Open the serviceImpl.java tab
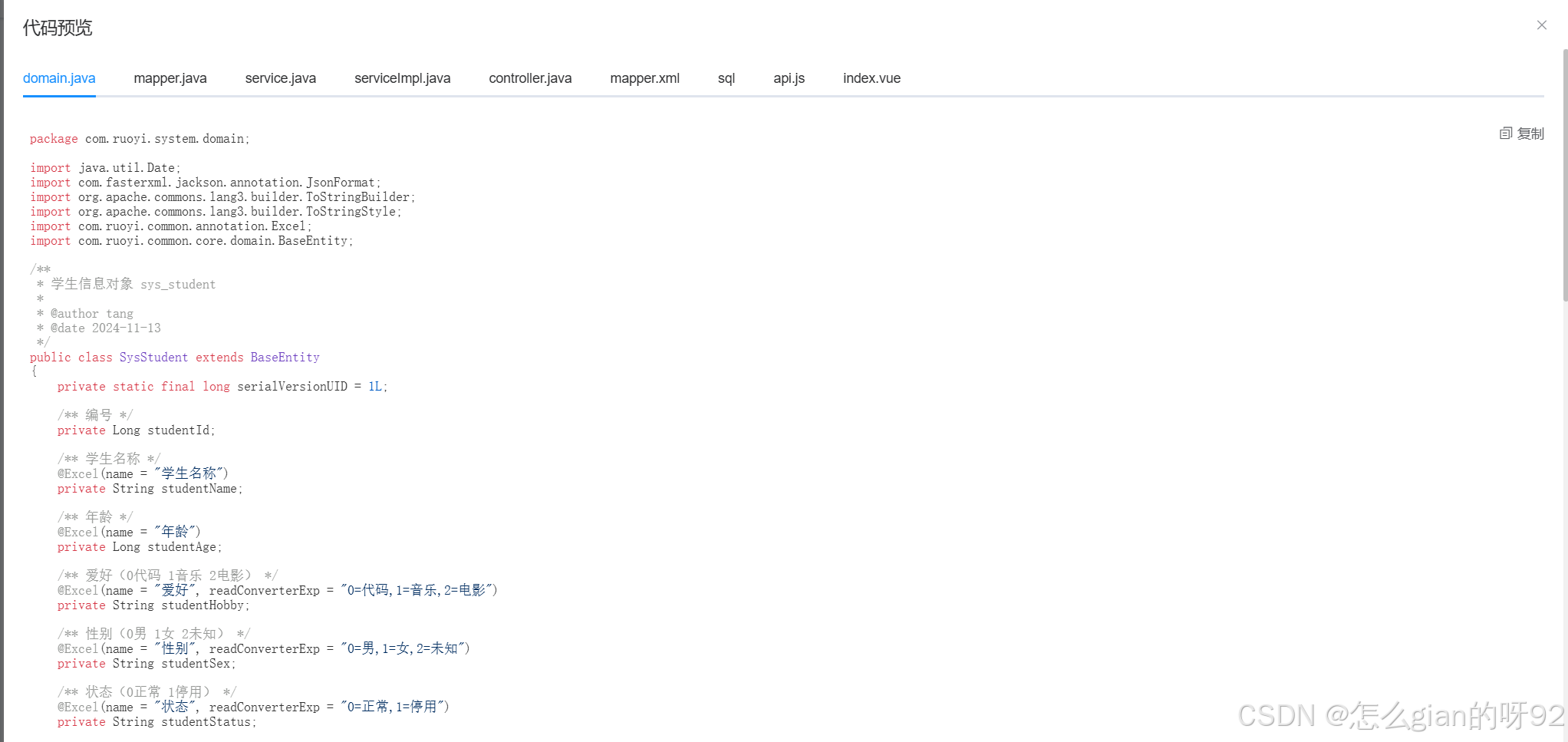1568x742 pixels. [x=403, y=77]
